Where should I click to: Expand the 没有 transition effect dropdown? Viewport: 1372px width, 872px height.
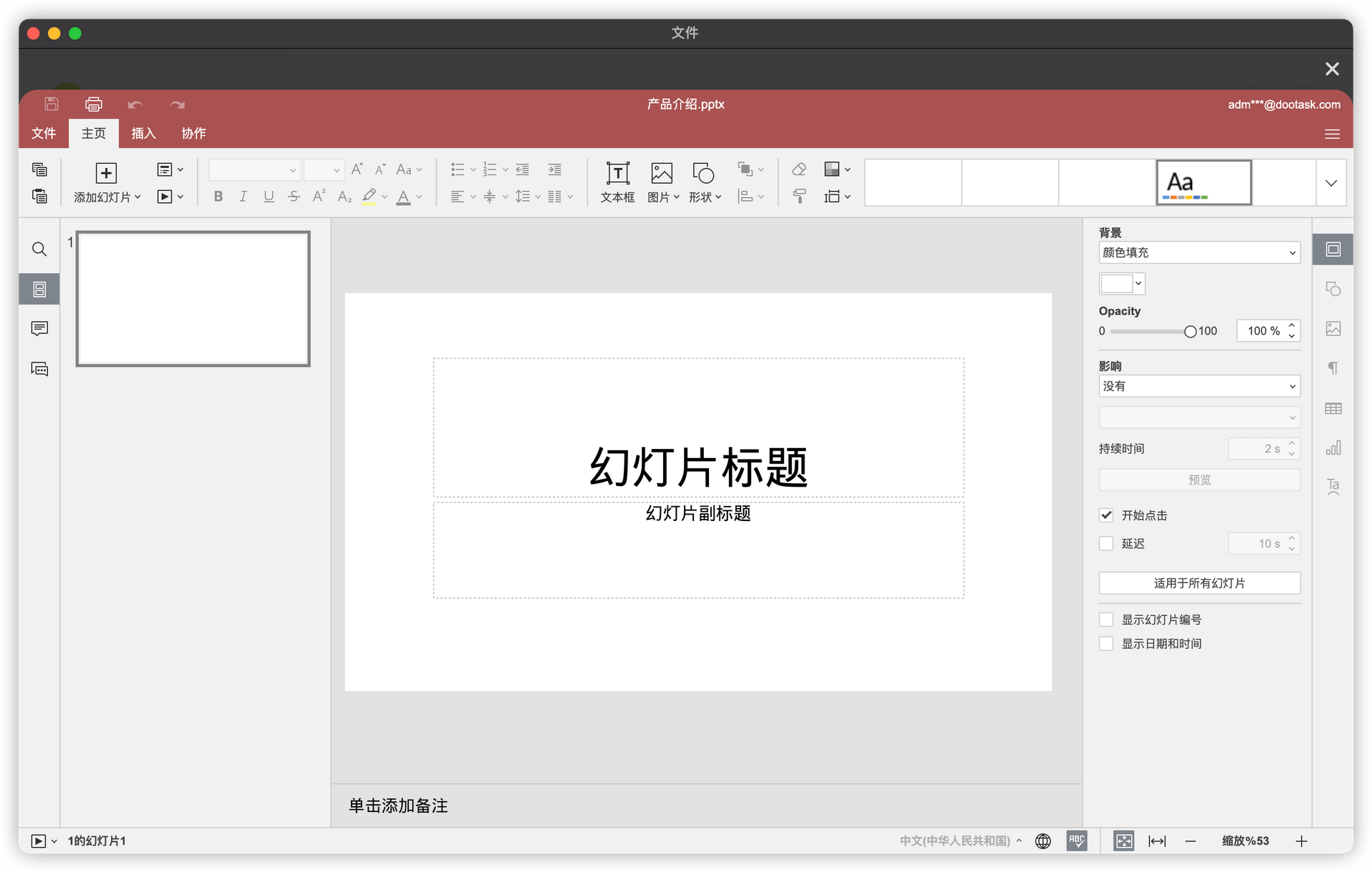pyautogui.click(x=1199, y=386)
